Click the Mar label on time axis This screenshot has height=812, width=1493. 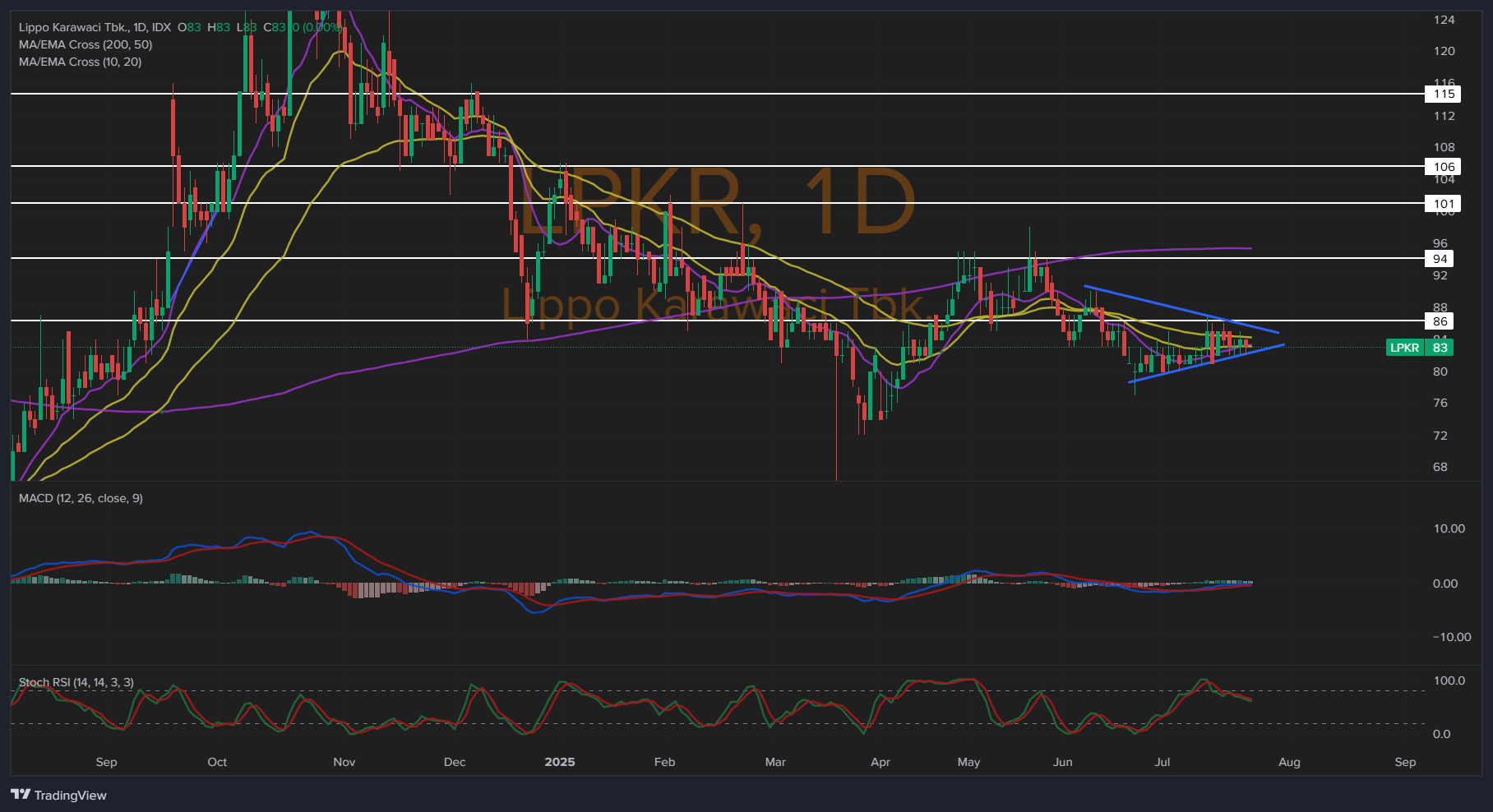(x=775, y=762)
